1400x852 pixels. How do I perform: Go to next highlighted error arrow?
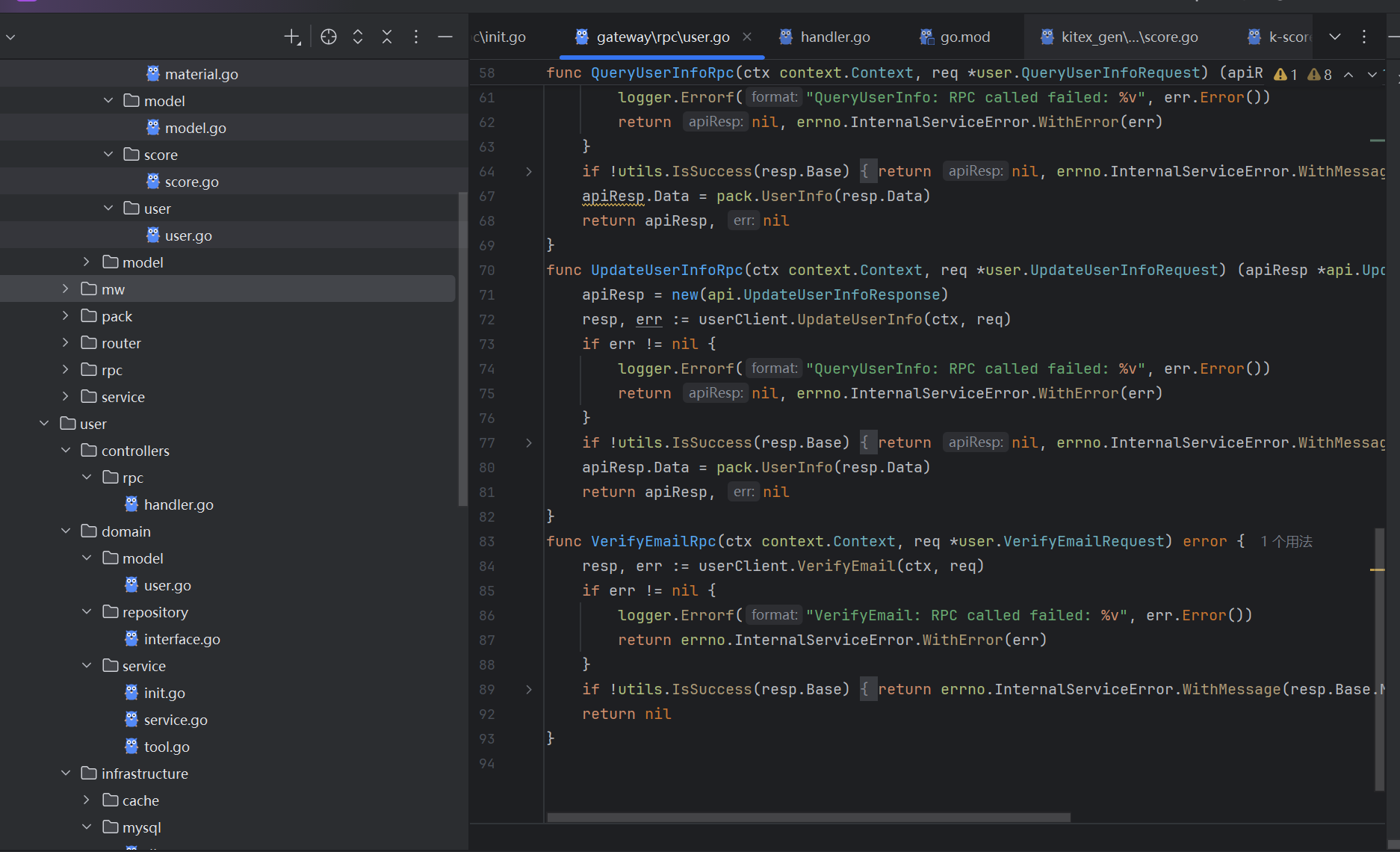(1372, 74)
